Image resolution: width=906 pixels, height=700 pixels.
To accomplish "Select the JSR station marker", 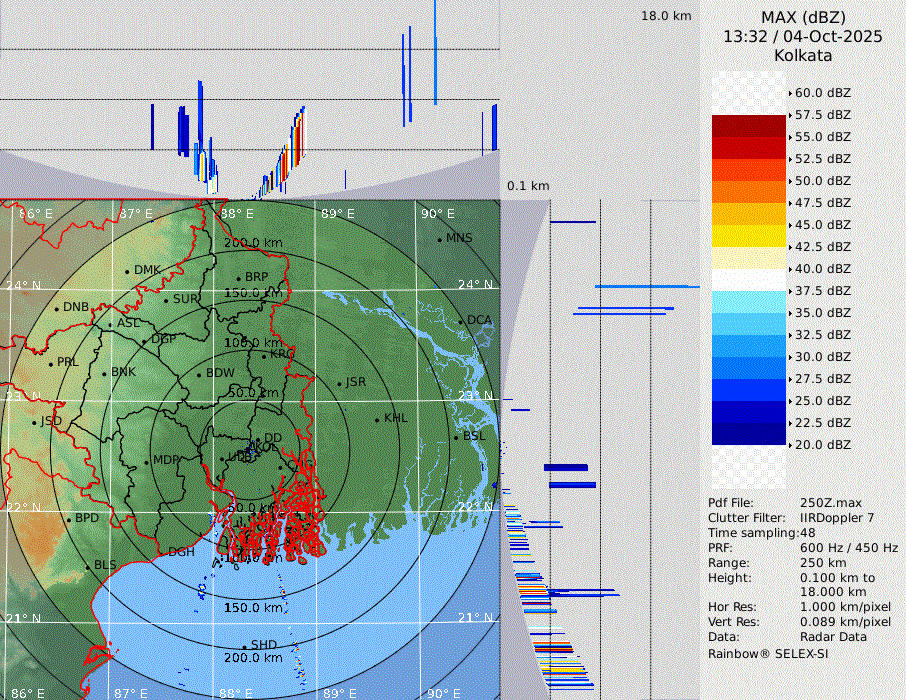I will [x=339, y=383].
